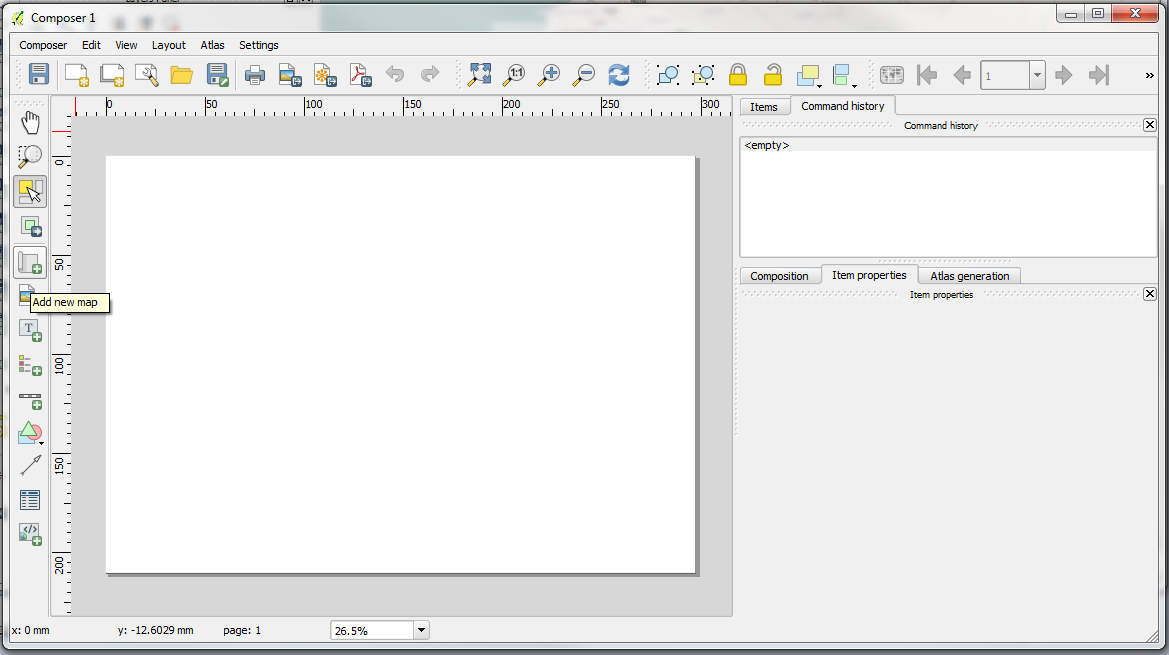Unlock all items with open padlock
The height and width of the screenshot is (655, 1169).
tap(772, 75)
